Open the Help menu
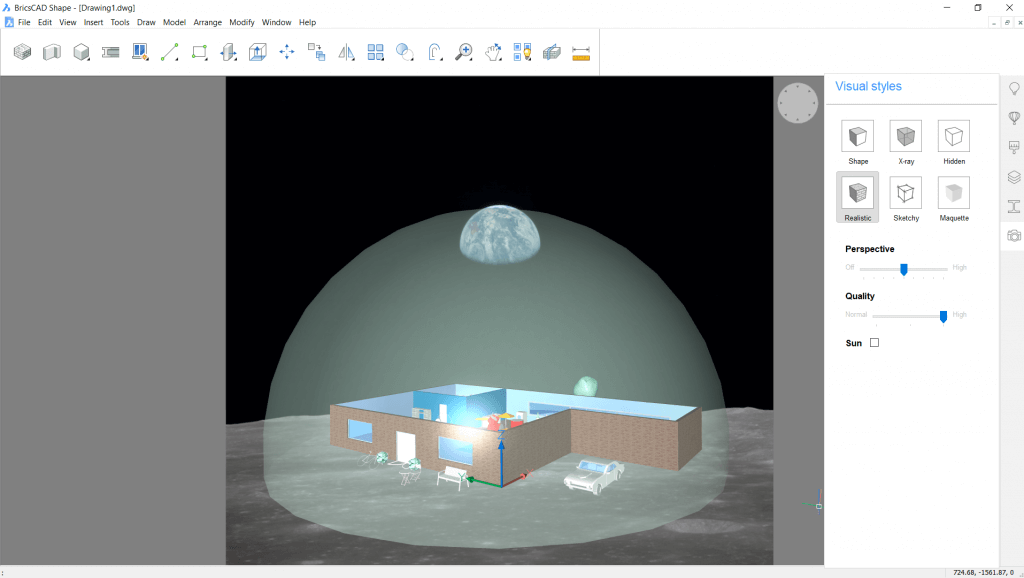 (x=308, y=22)
